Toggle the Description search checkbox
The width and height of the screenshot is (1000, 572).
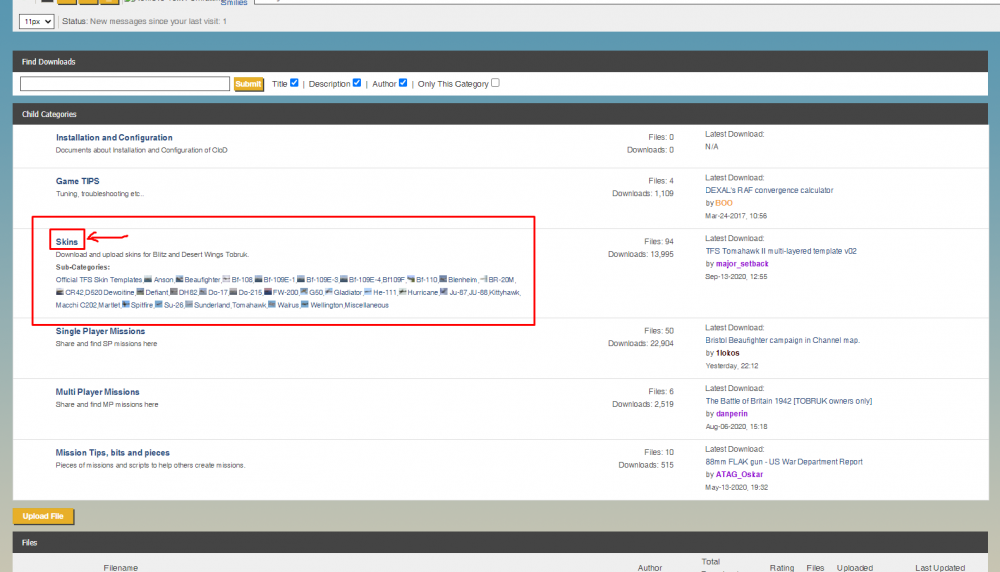click(357, 83)
